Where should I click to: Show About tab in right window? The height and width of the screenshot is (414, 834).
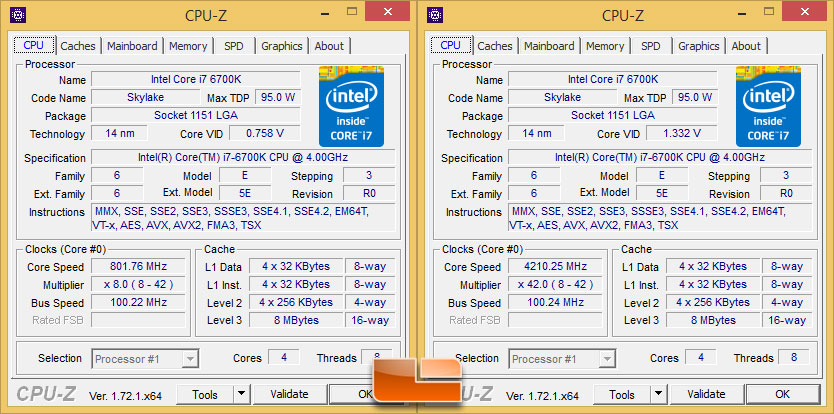coord(746,46)
